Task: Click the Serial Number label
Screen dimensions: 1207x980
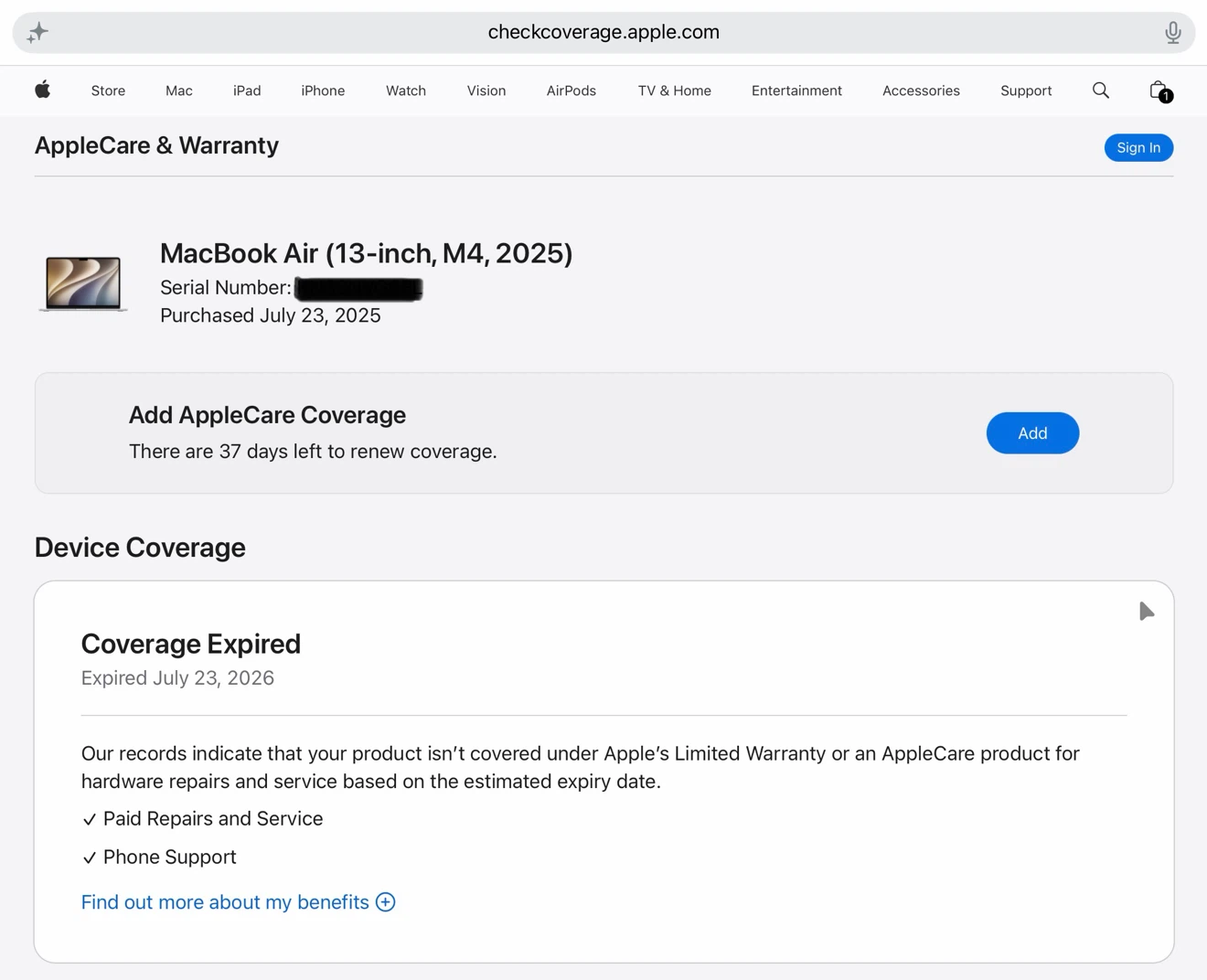Action: point(226,288)
